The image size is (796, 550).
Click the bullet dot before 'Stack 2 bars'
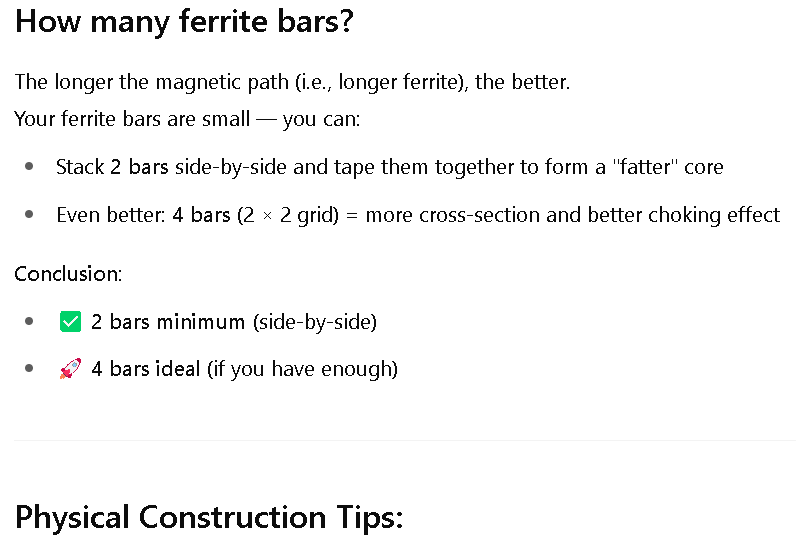(x=29, y=166)
